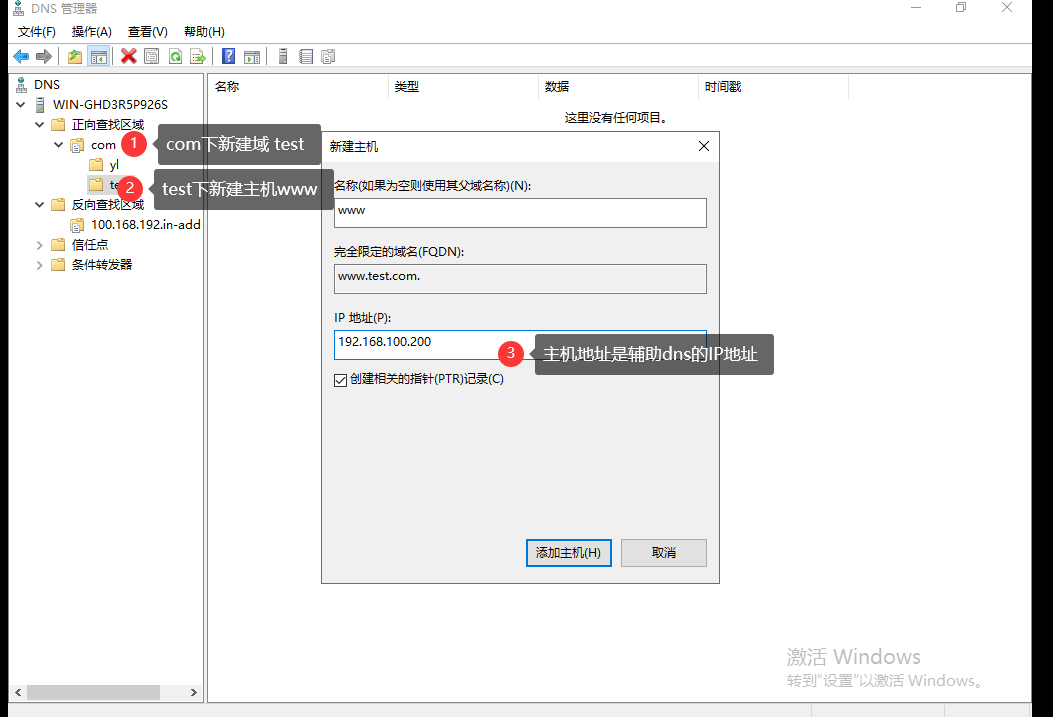Click the yellow folder icon in the toolbar

(75, 56)
